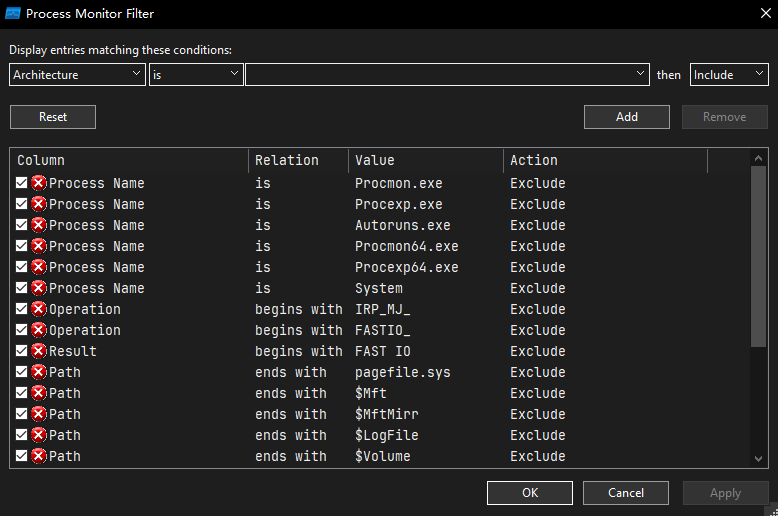Click the filter value input field
This screenshot has height=516, width=778.
(440, 75)
